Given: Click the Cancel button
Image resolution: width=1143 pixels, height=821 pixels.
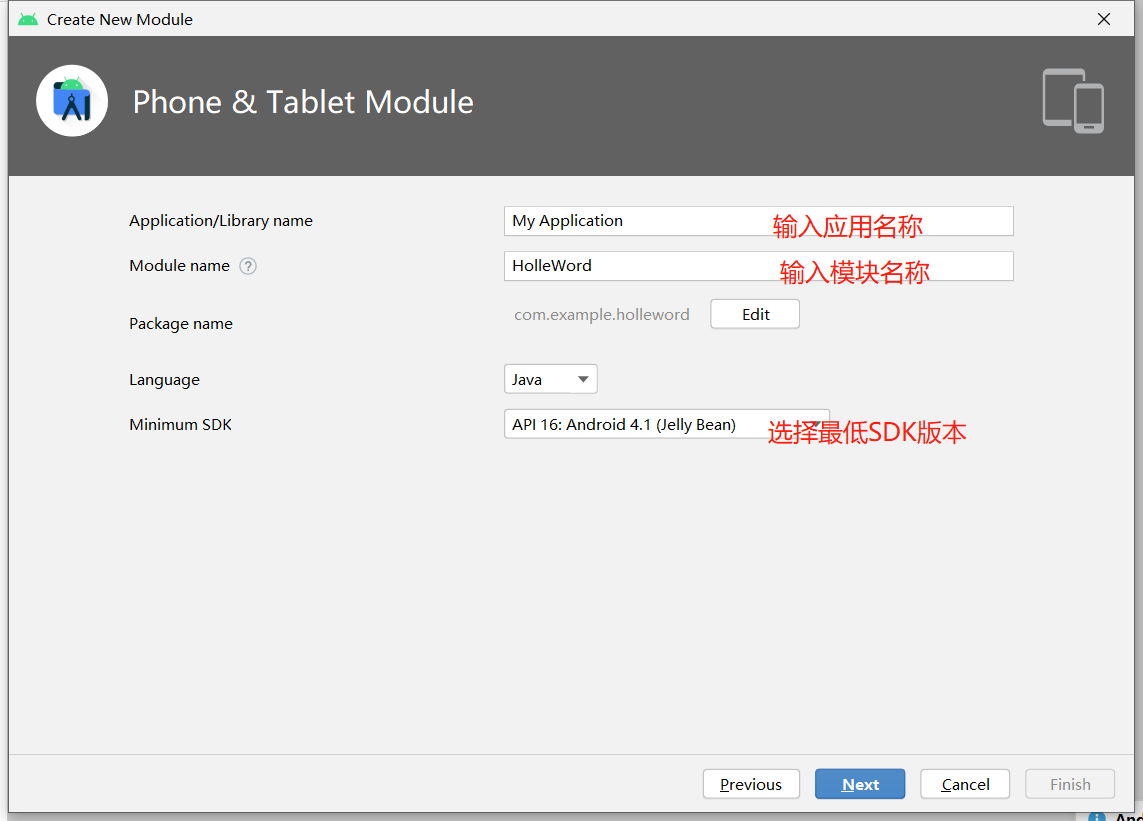Looking at the screenshot, I should tap(965, 784).
